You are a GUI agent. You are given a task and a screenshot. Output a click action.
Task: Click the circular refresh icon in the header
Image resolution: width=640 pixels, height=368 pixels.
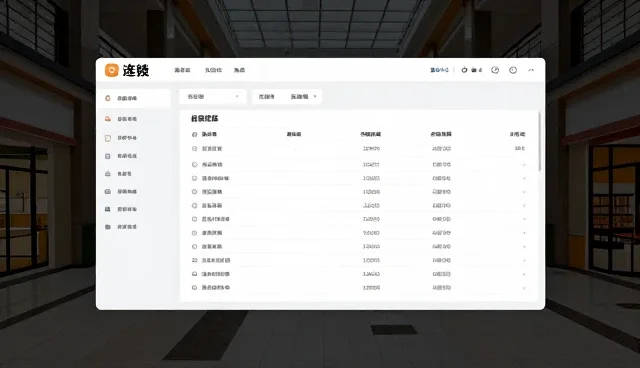click(464, 70)
